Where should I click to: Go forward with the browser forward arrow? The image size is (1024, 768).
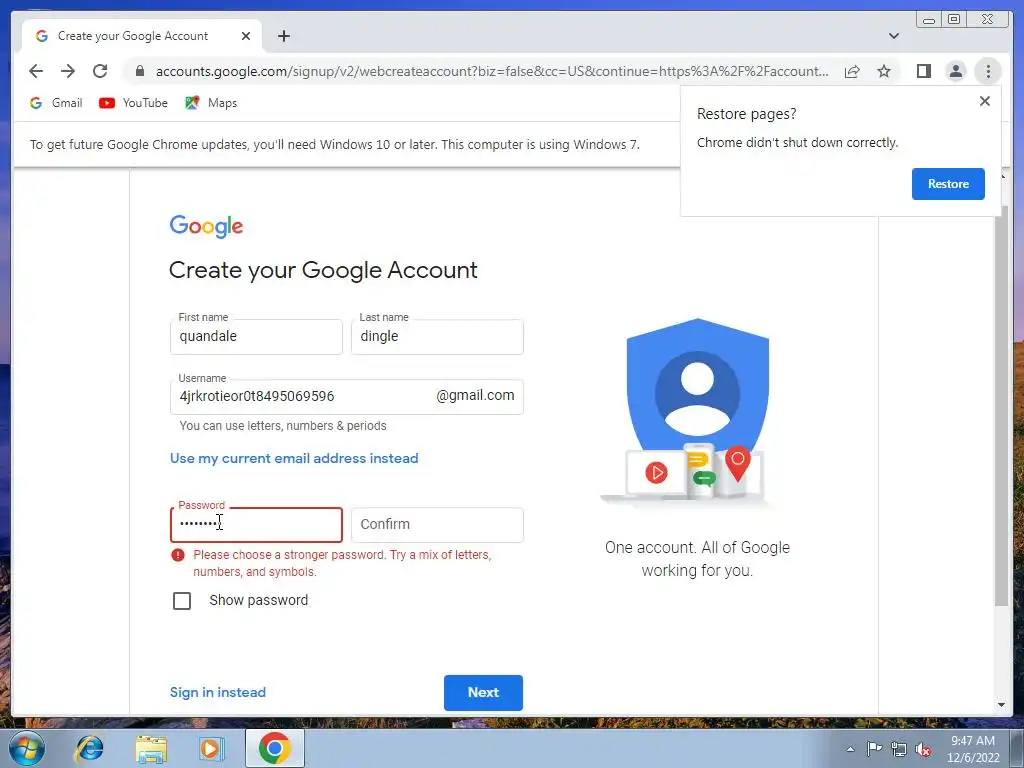pyautogui.click(x=68, y=71)
